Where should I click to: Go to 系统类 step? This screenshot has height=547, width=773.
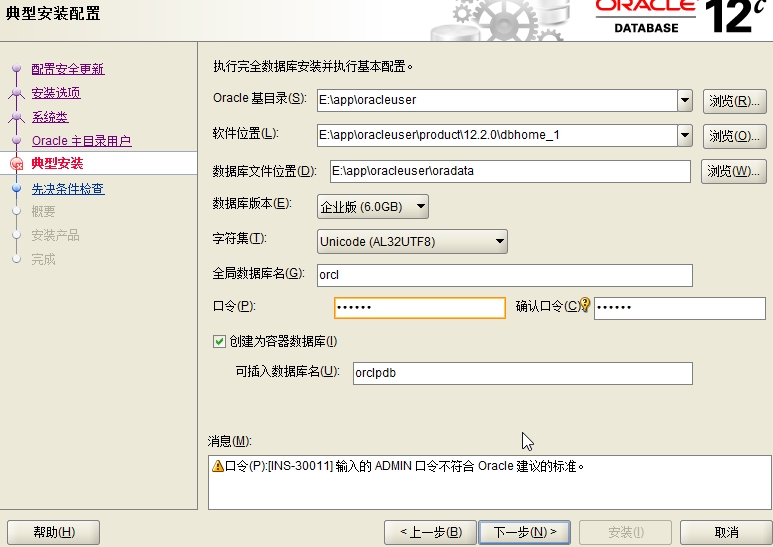50,117
